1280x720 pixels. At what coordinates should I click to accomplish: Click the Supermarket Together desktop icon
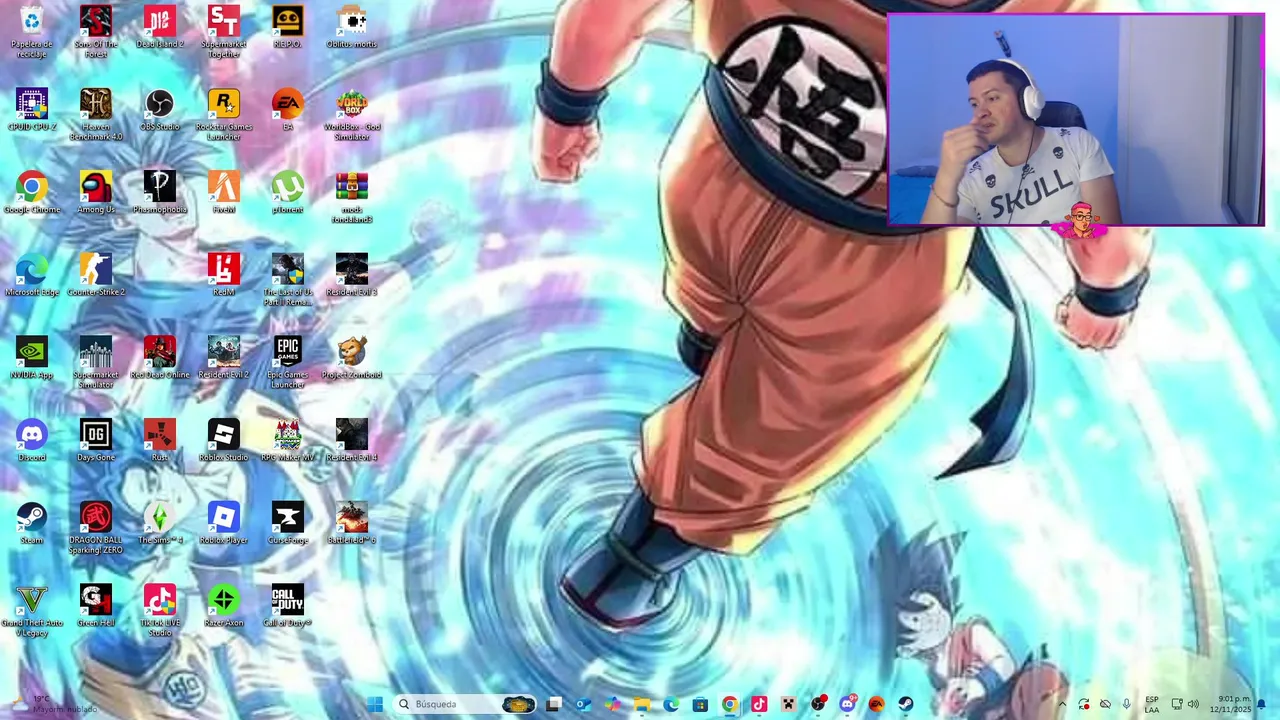point(224,30)
